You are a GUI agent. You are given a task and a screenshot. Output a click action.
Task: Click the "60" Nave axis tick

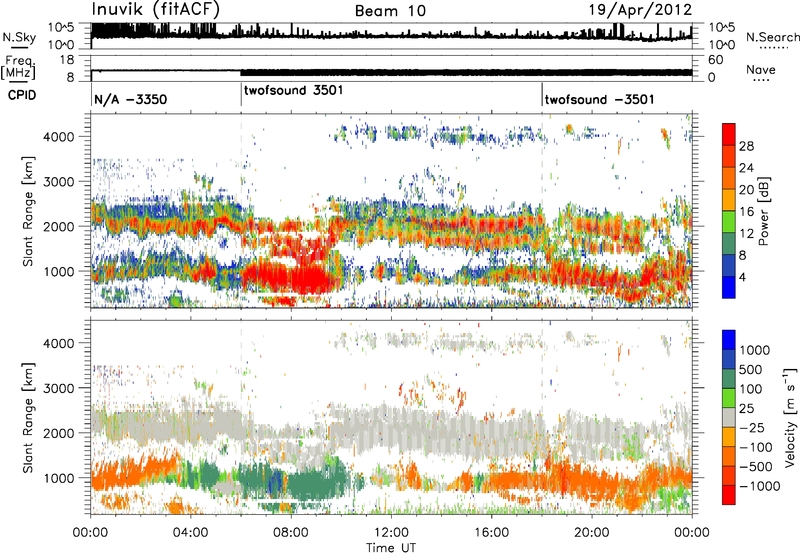(x=715, y=60)
